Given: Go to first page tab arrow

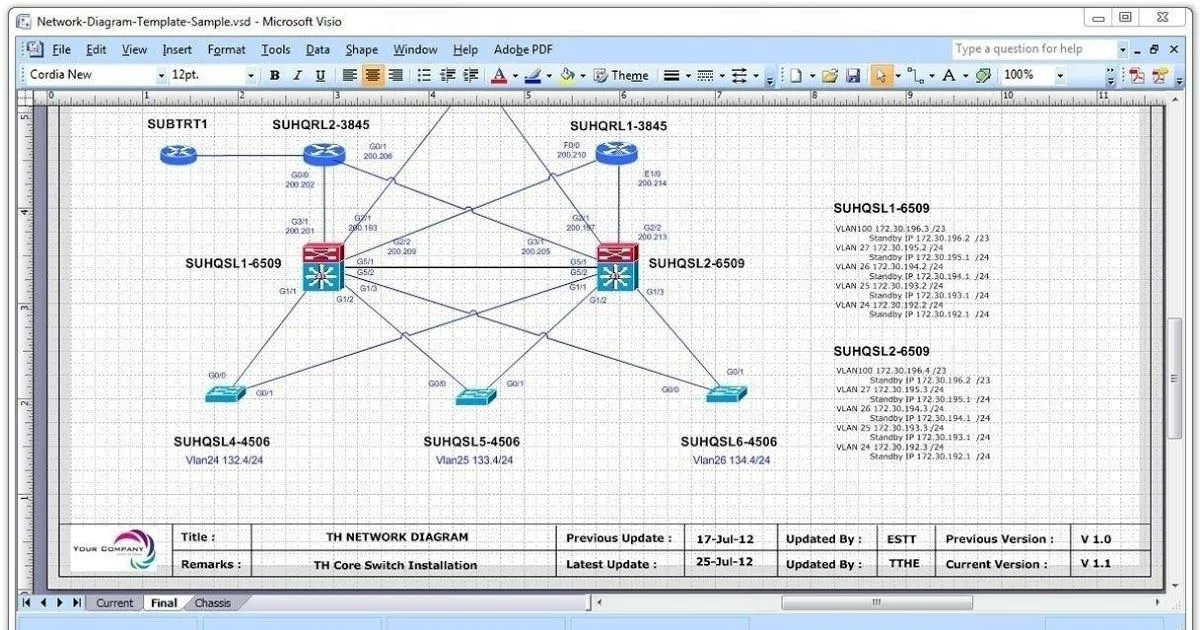Looking at the screenshot, I should point(27,603).
